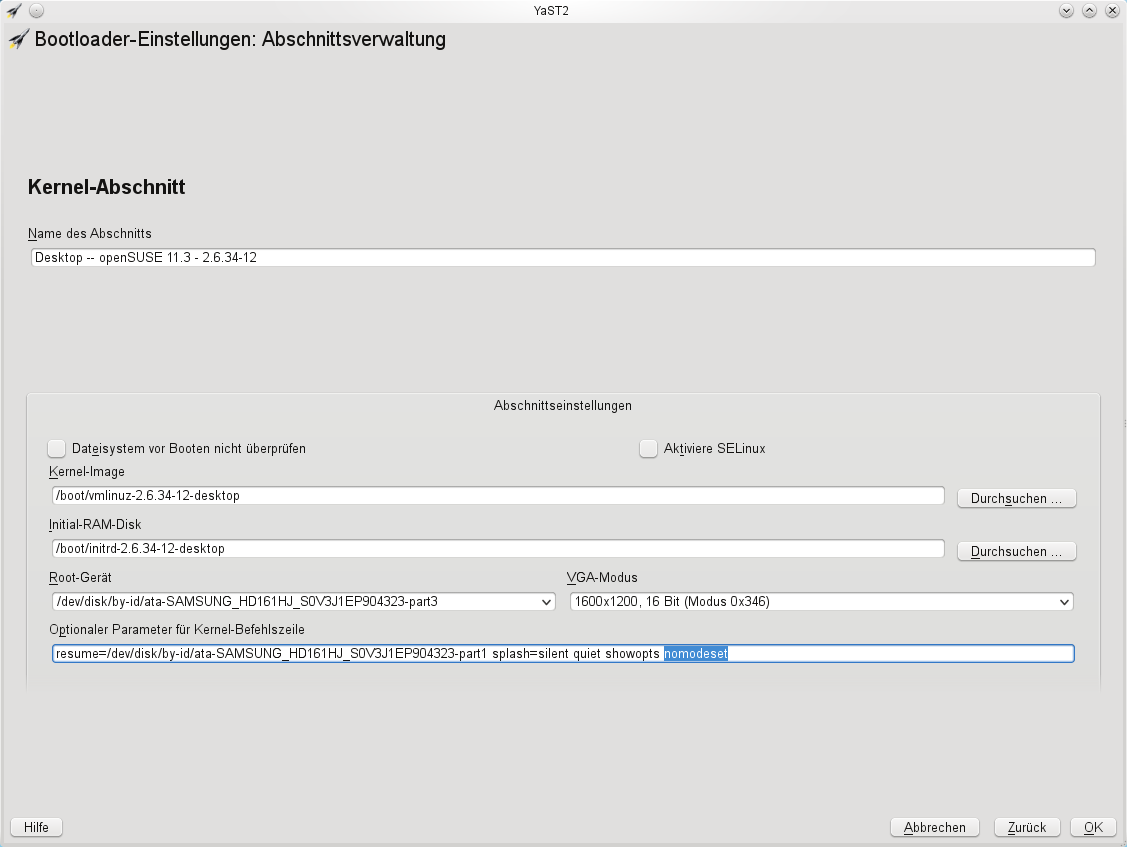Expand the Root-Gerät list via its arrow

click(546, 601)
